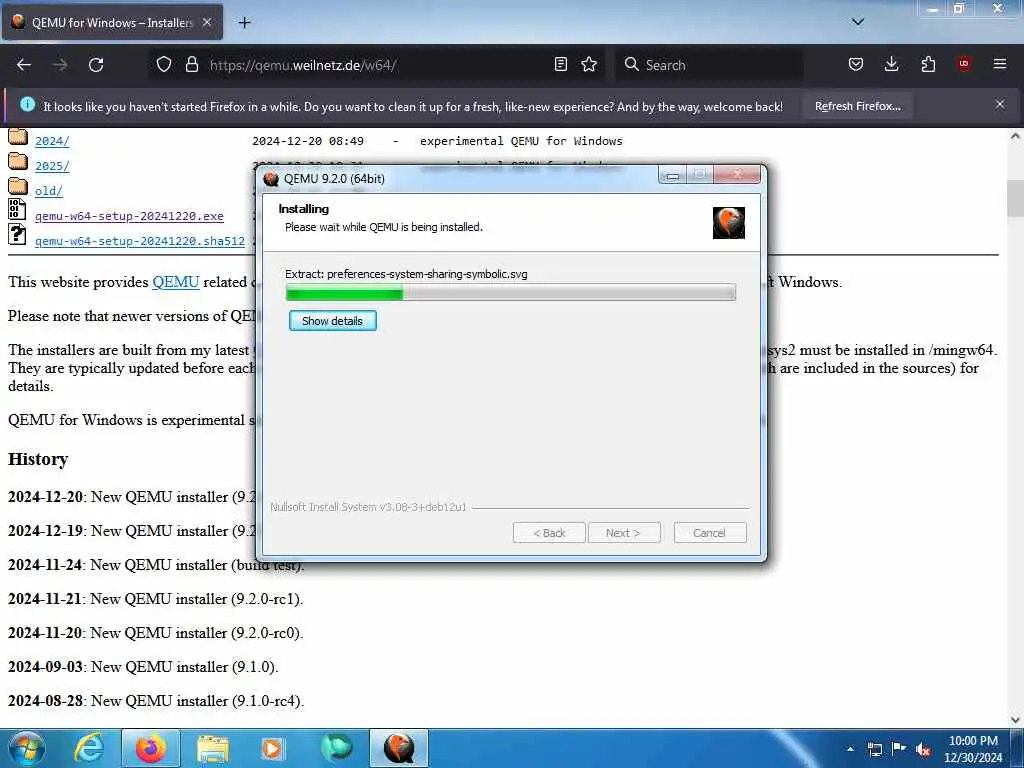Click Show details in the installer
The height and width of the screenshot is (768, 1024).
332,321
